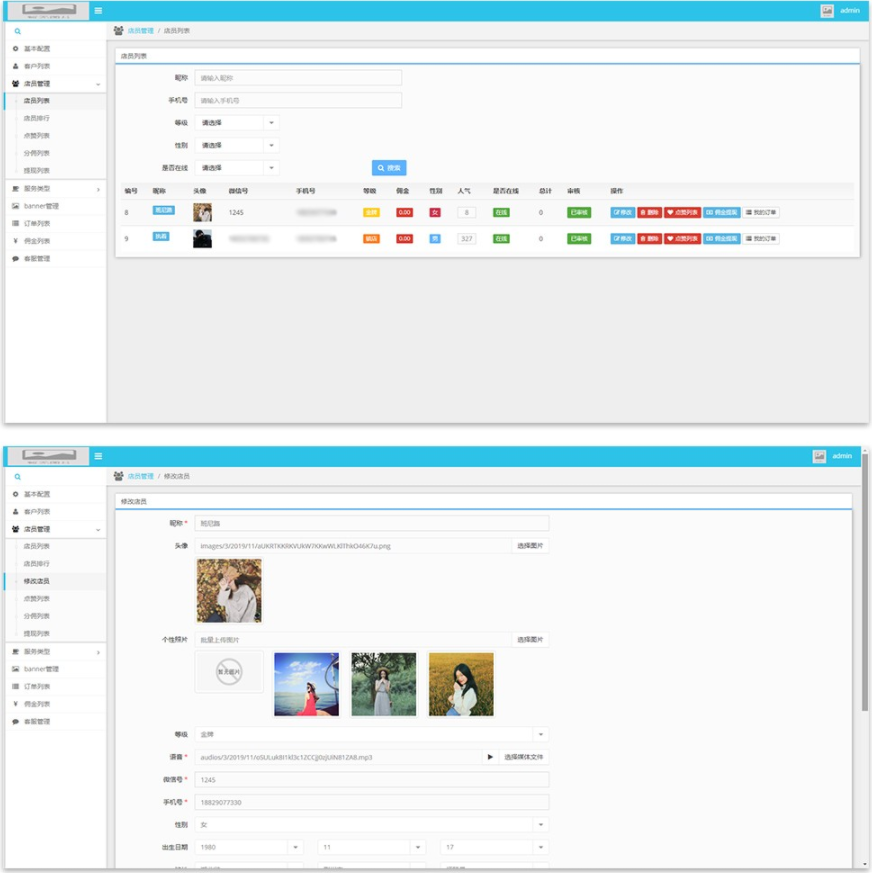This screenshot has width=872, height=873.
Task: Play the audio file with play button
Action: [490, 757]
